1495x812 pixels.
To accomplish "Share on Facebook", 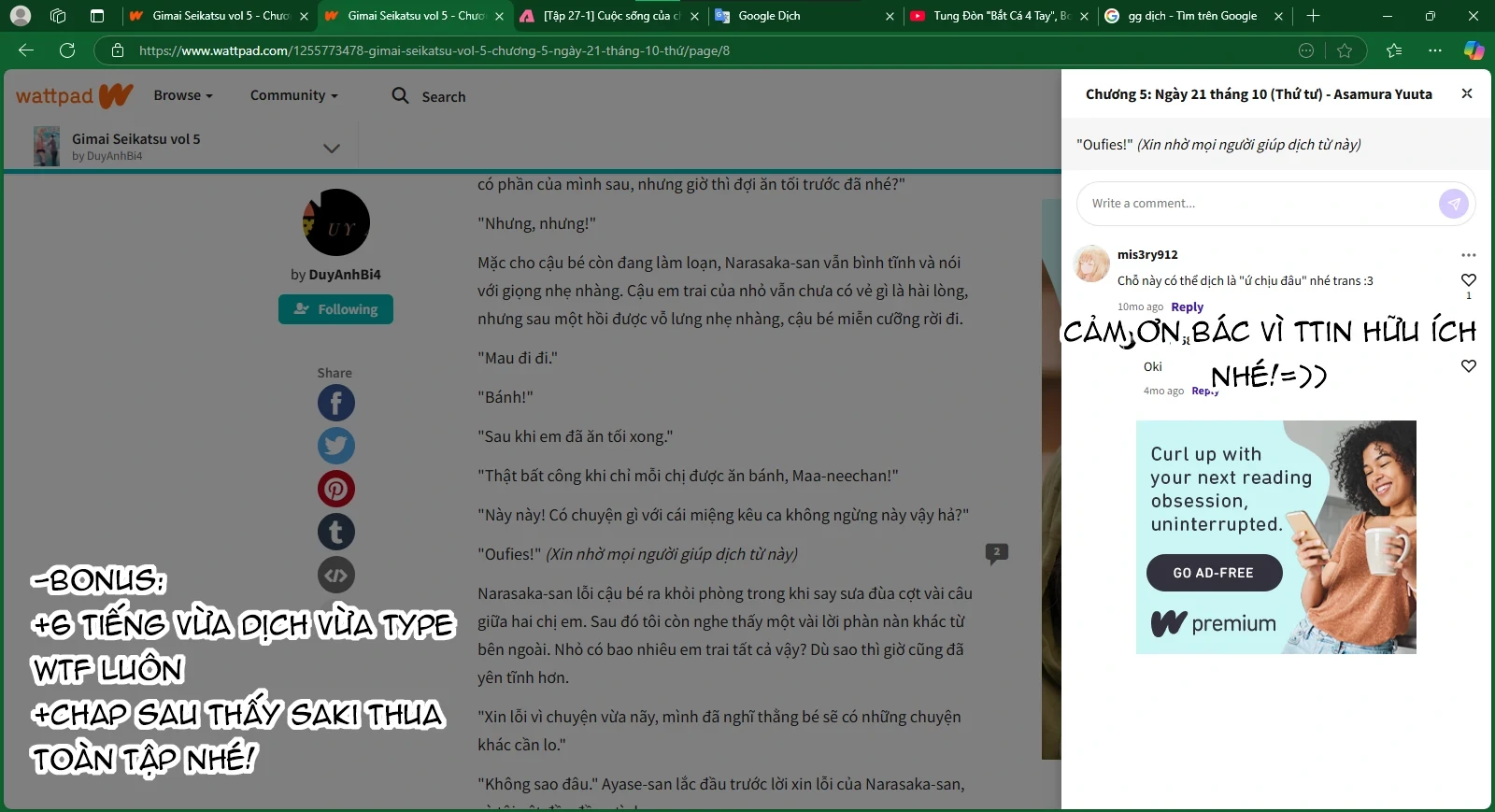I will pyautogui.click(x=335, y=403).
